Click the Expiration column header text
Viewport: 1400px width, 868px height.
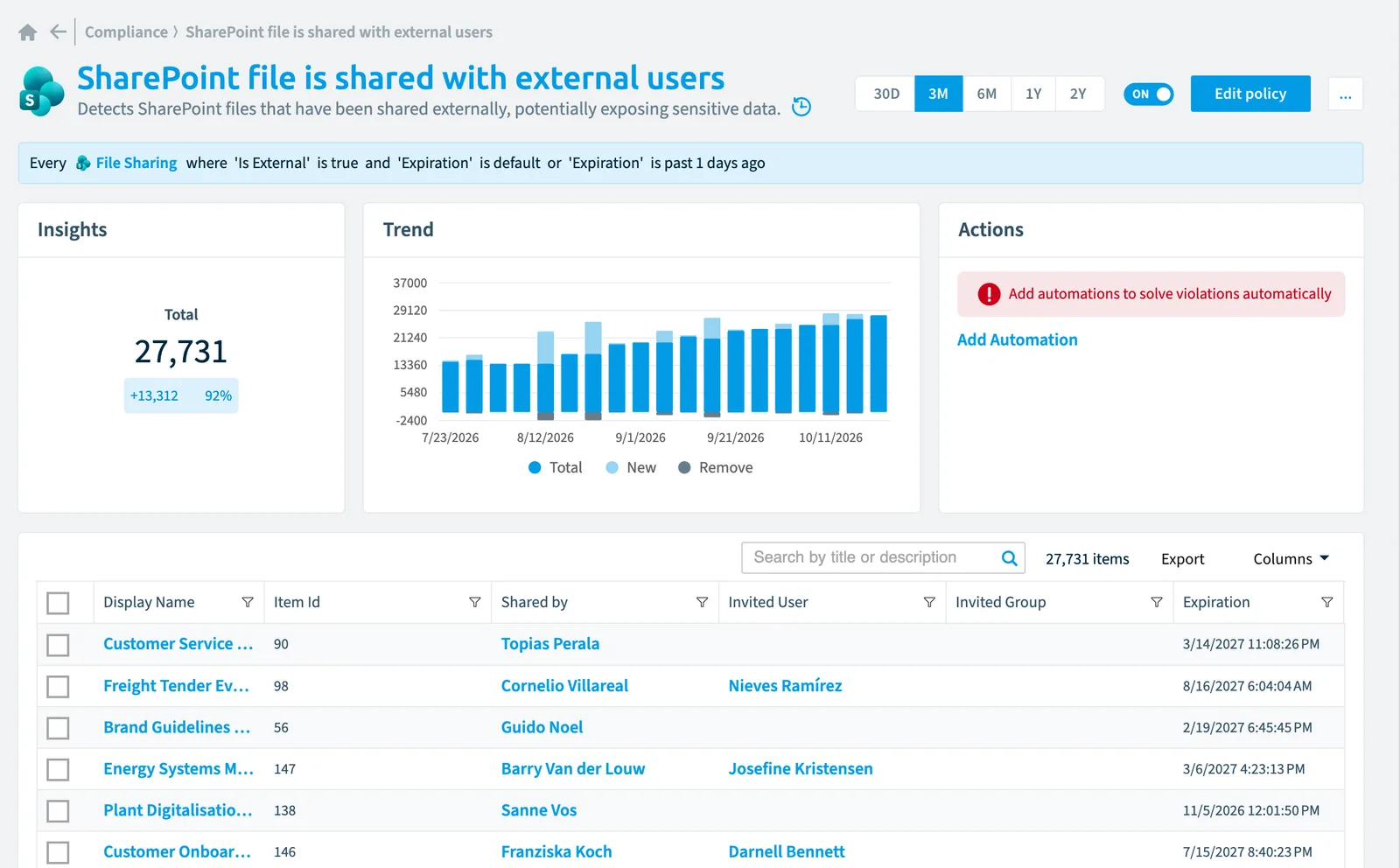(x=1216, y=602)
